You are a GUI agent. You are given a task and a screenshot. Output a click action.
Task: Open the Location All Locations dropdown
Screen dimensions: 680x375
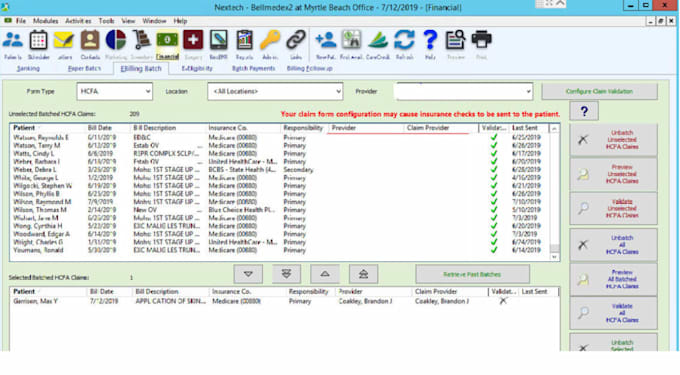(x=275, y=91)
